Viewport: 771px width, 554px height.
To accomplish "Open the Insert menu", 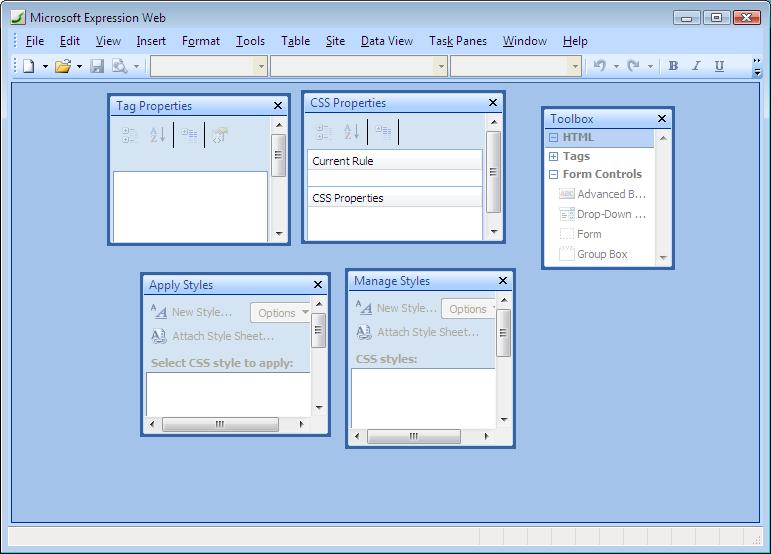I will tap(151, 41).
